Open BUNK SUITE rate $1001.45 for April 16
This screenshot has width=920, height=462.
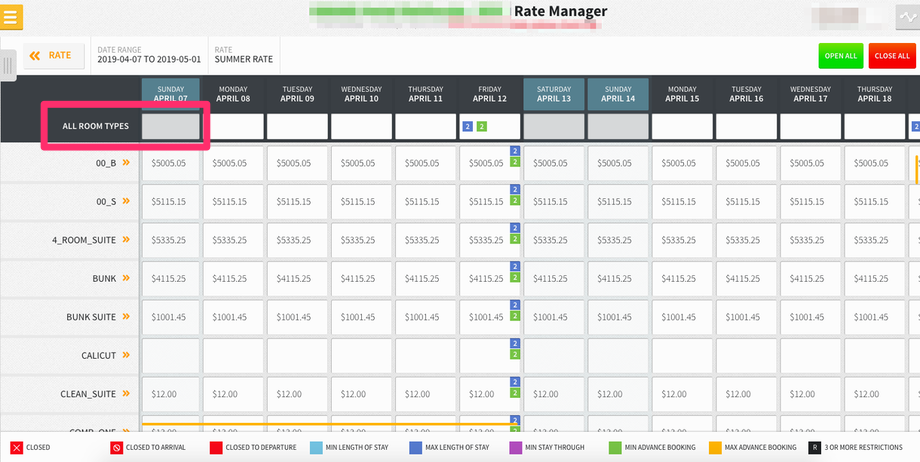pos(746,317)
